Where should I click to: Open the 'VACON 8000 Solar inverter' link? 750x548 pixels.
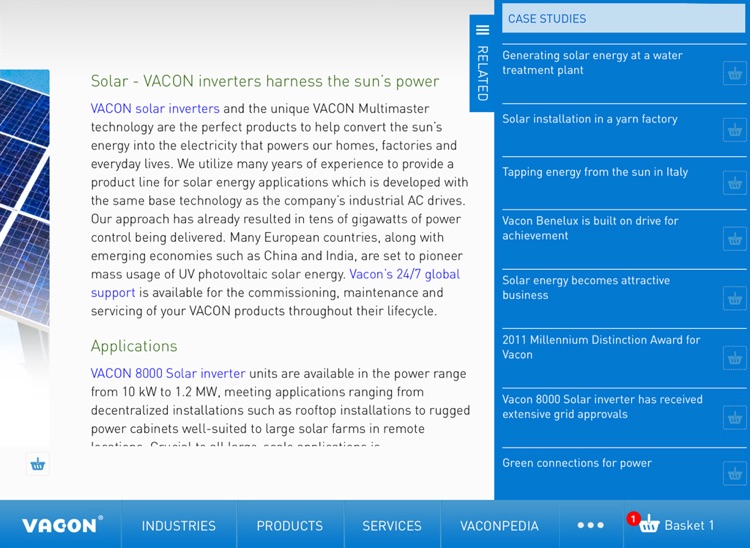168,373
